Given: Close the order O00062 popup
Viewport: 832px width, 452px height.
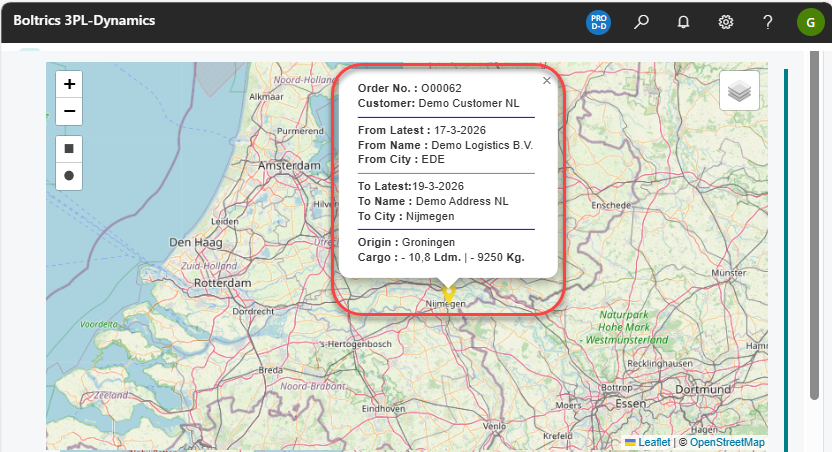Looking at the screenshot, I should pos(546,81).
